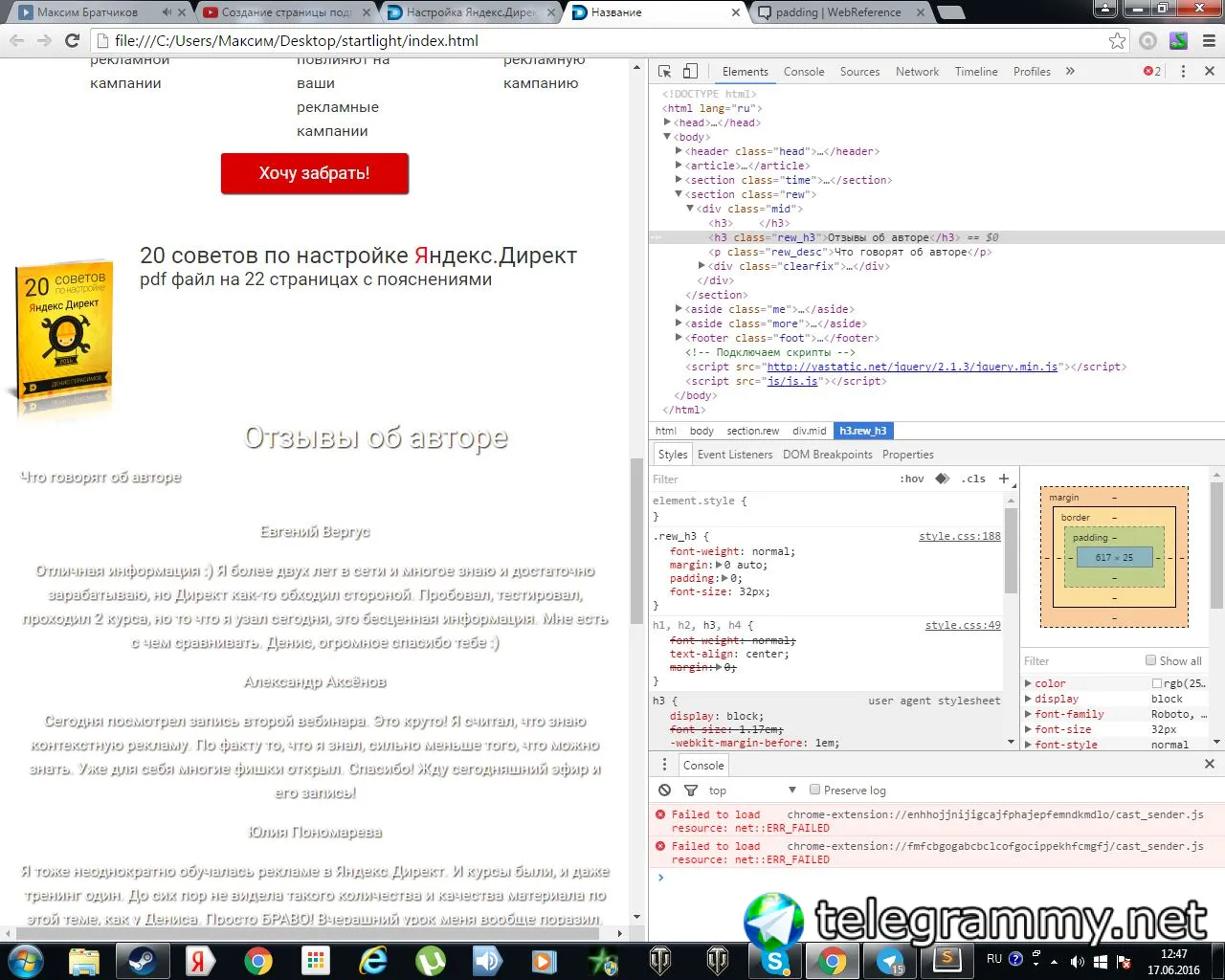Collapse the body element in DOM tree
The width and height of the screenshot is (1225, 980).
click(667, 137)
